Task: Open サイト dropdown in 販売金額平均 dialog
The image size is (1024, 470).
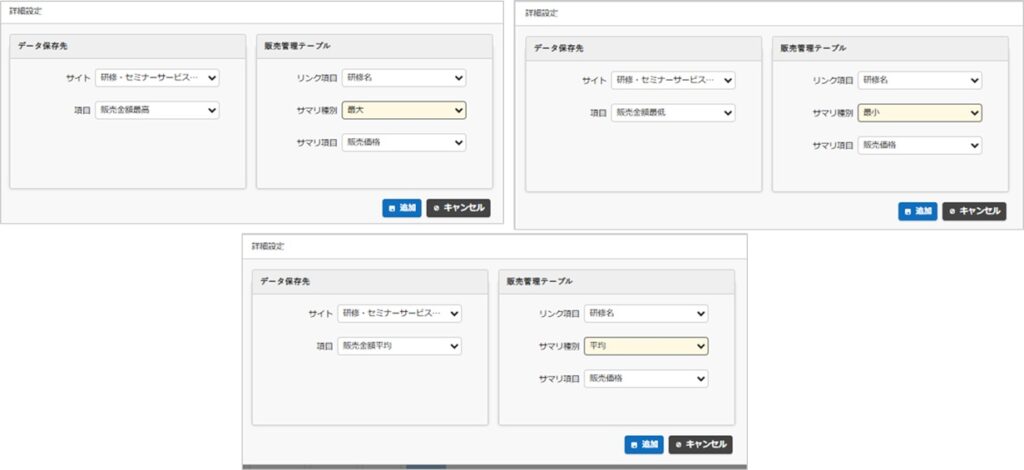Action: point(399,313)
